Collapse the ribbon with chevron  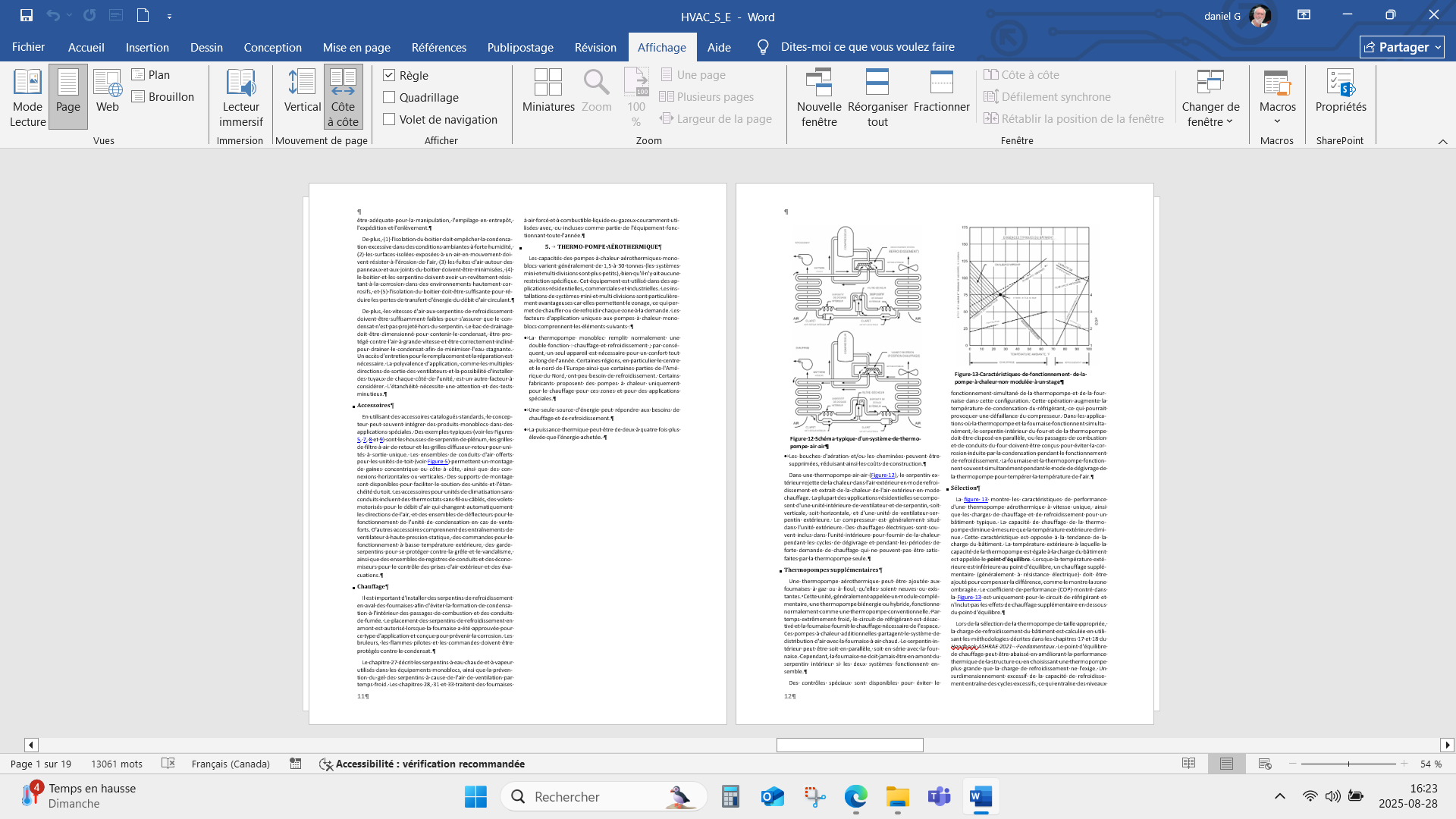pyautogui.click(x=1442, y=142)
